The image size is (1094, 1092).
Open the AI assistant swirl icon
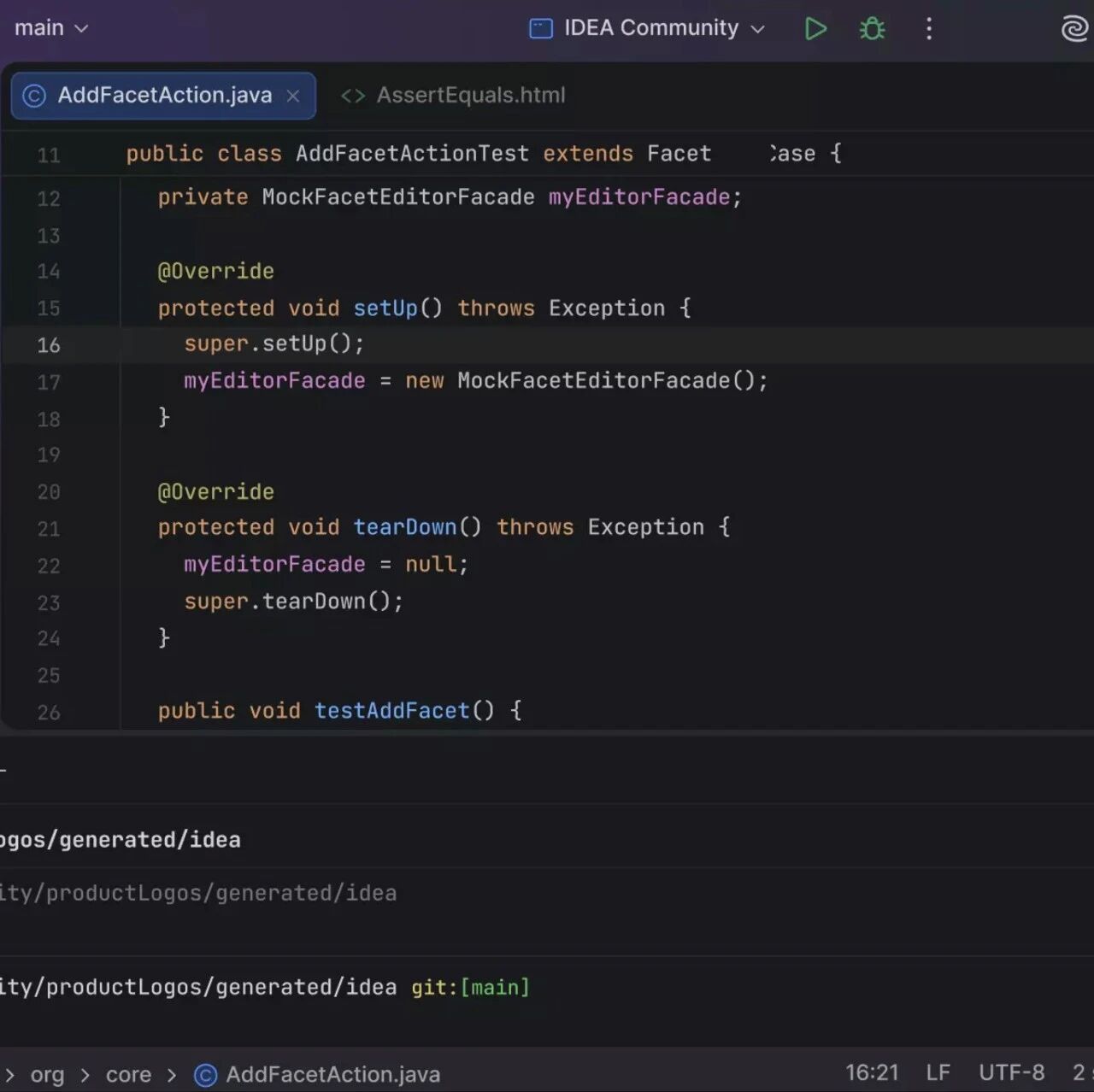[1074, 28]
